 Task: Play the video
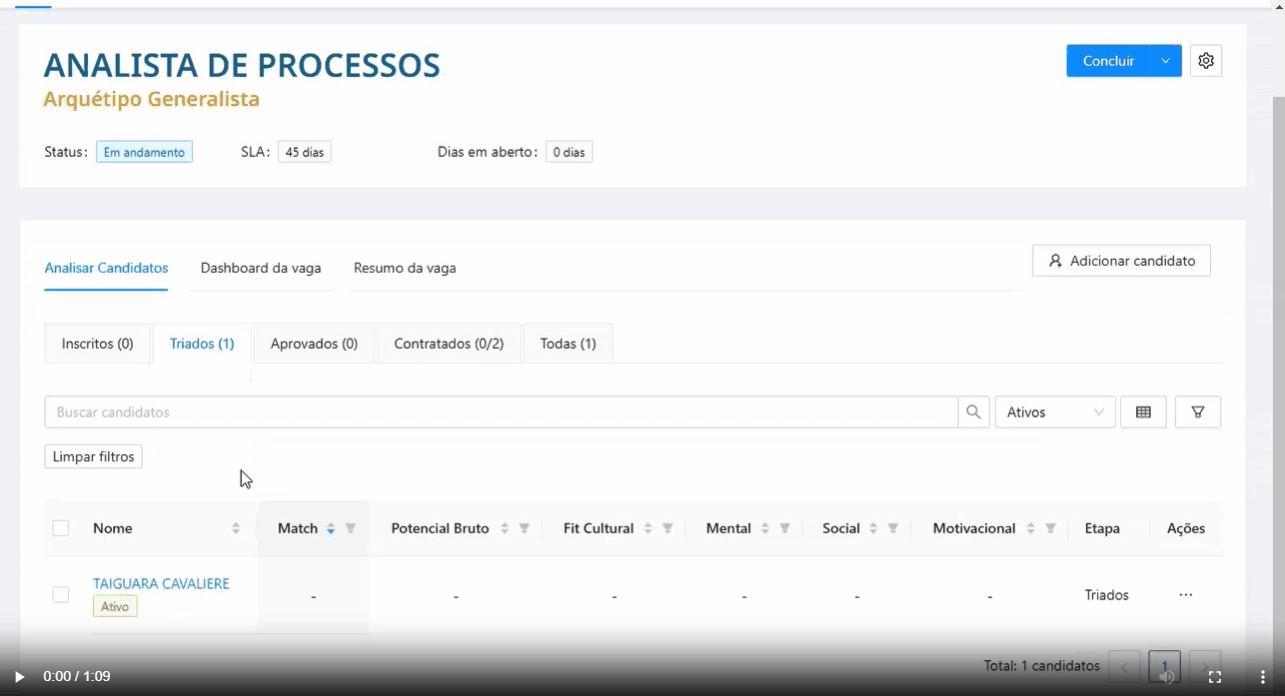18,677
